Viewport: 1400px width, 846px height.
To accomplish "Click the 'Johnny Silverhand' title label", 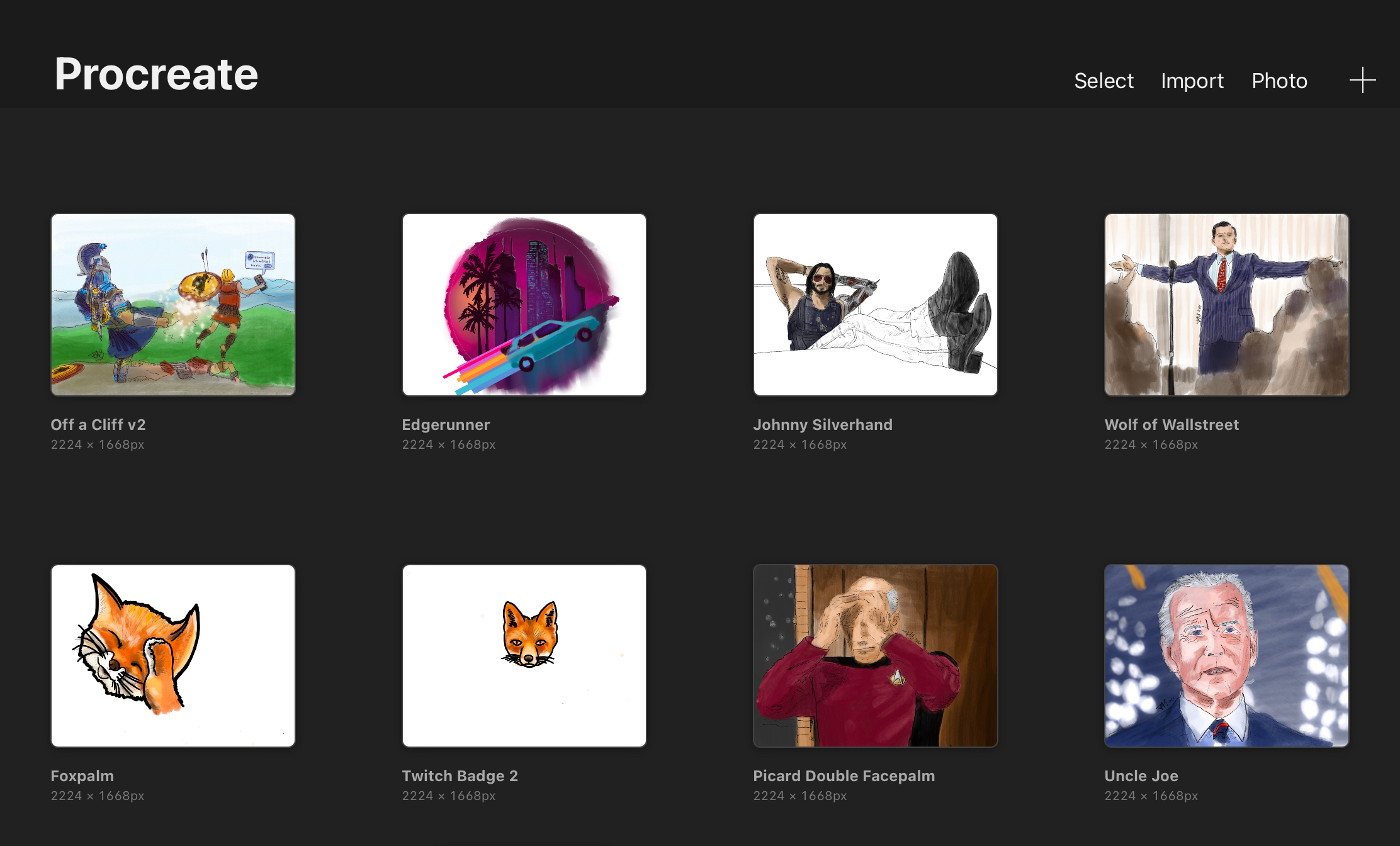I will 823,425.
